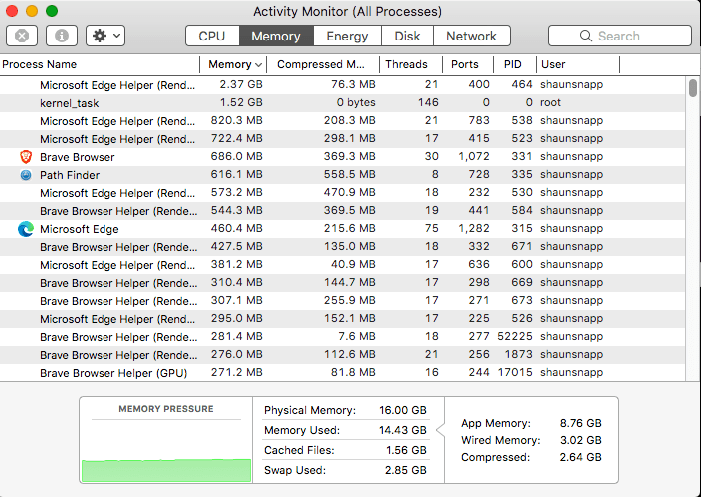Open the Energy tab
The image size is (701, 497).
(x=347, y=36)
